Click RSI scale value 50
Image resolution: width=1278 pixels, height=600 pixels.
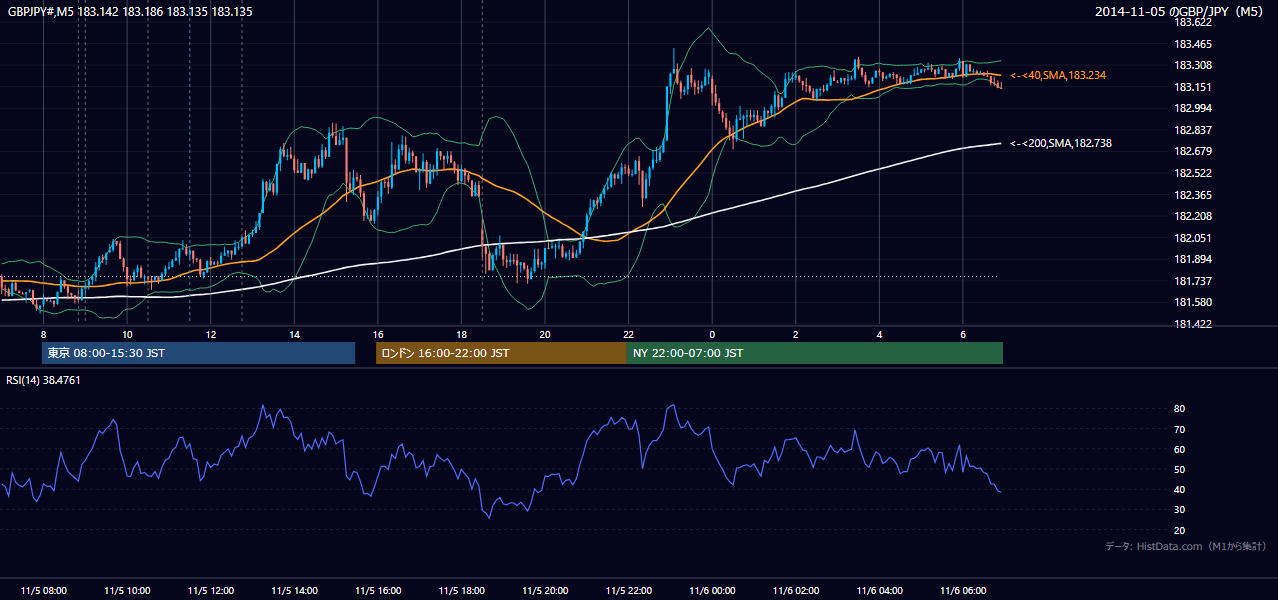(x=1180, y=469)
